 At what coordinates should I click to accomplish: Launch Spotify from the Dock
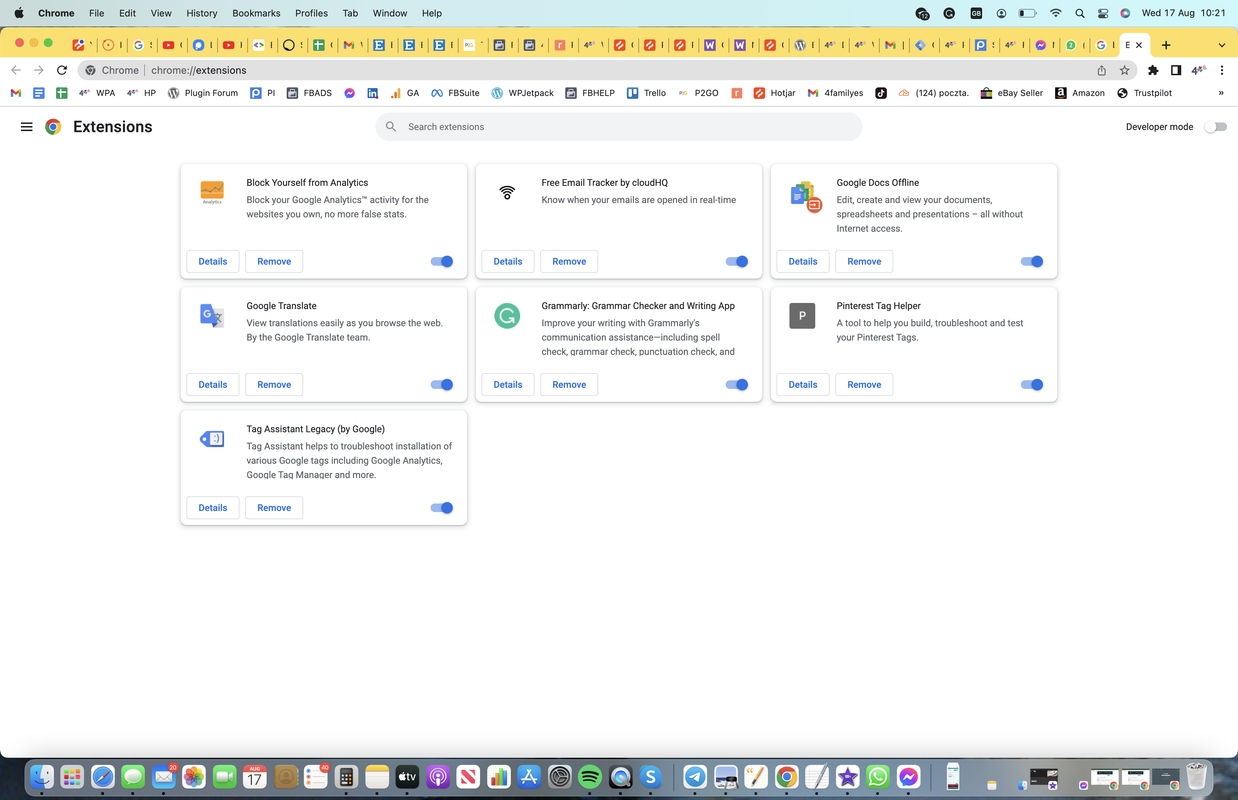click(x=590, y=776)
